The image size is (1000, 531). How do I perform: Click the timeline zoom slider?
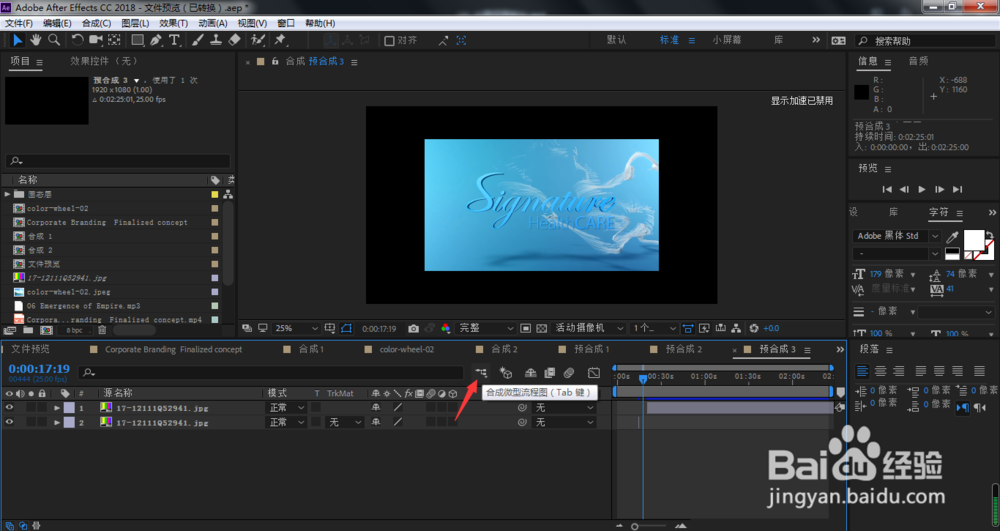635,527
